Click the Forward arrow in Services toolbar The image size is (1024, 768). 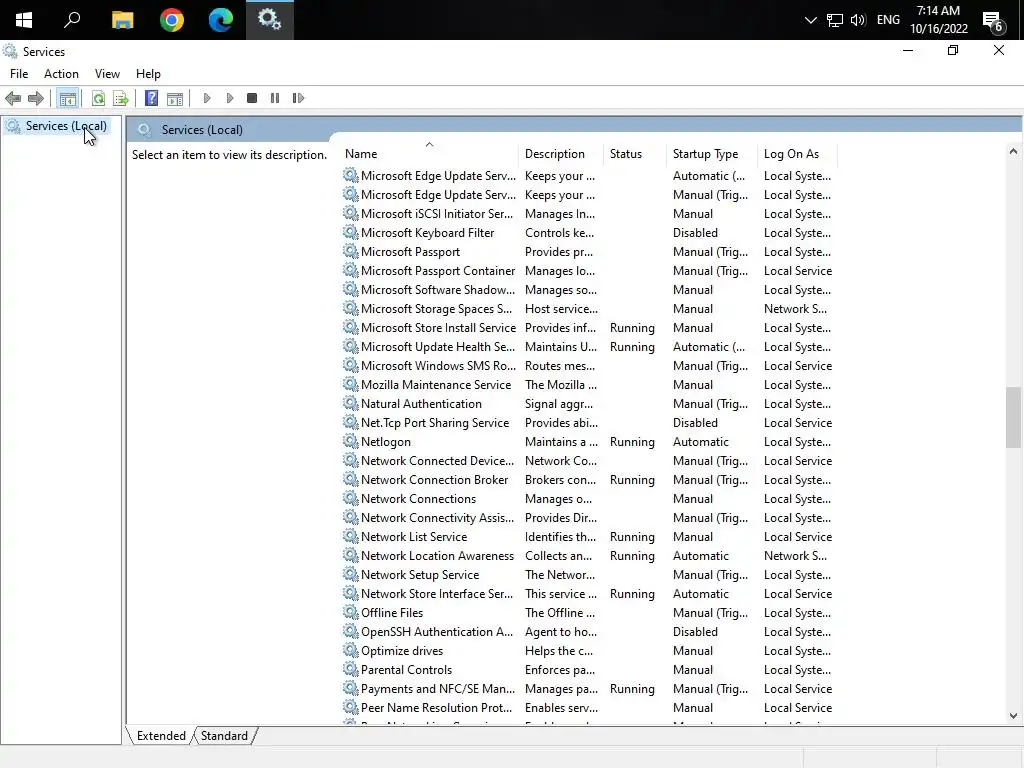pyautogui.click(x=36, y=99)
